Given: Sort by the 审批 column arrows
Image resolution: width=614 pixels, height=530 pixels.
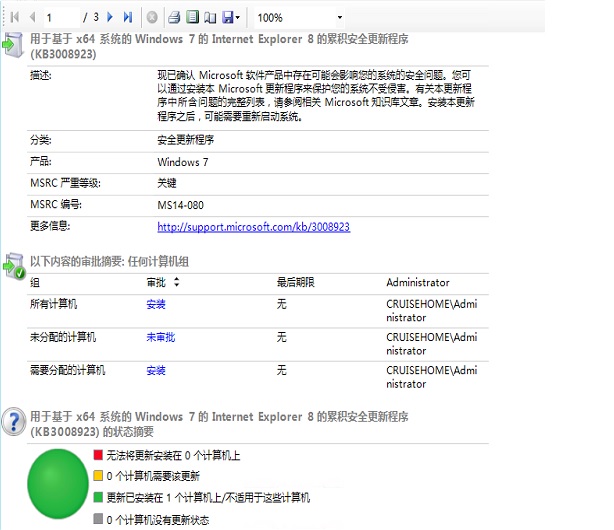Looking at the screenshot, I should pyautogui.click(x=177, y=282).
